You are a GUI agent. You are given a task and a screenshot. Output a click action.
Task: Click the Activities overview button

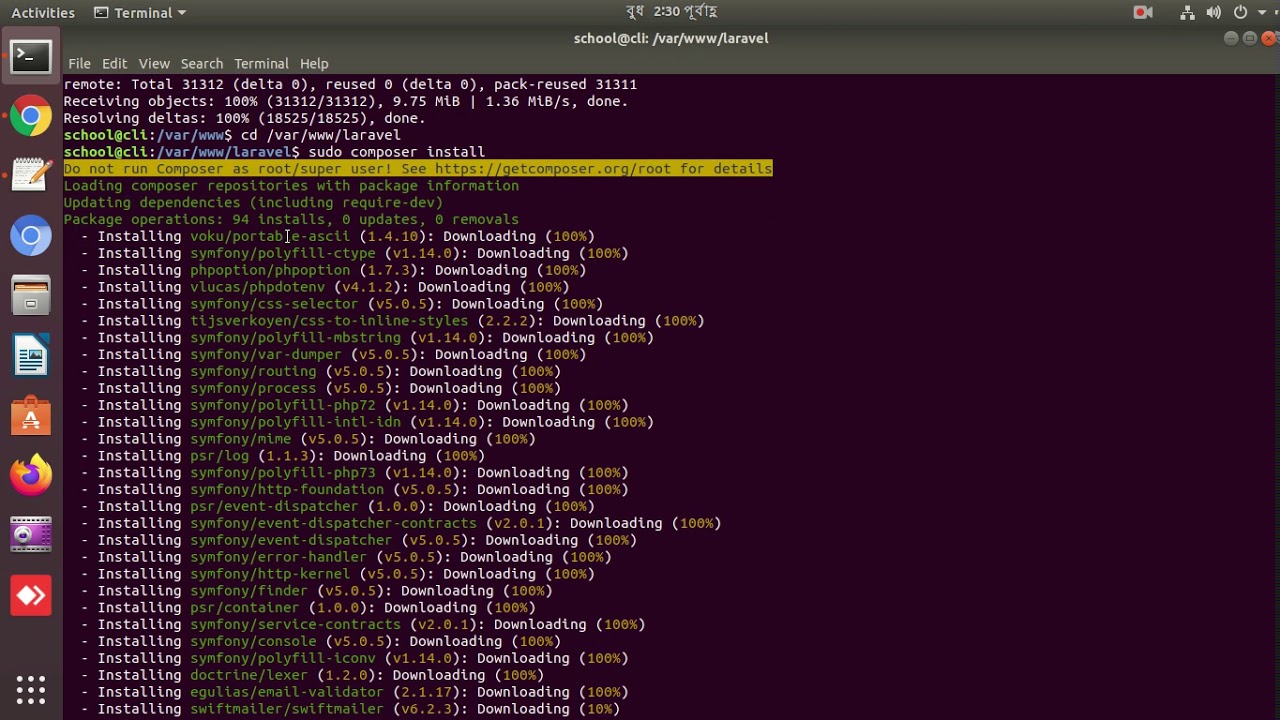click(43, 12)
